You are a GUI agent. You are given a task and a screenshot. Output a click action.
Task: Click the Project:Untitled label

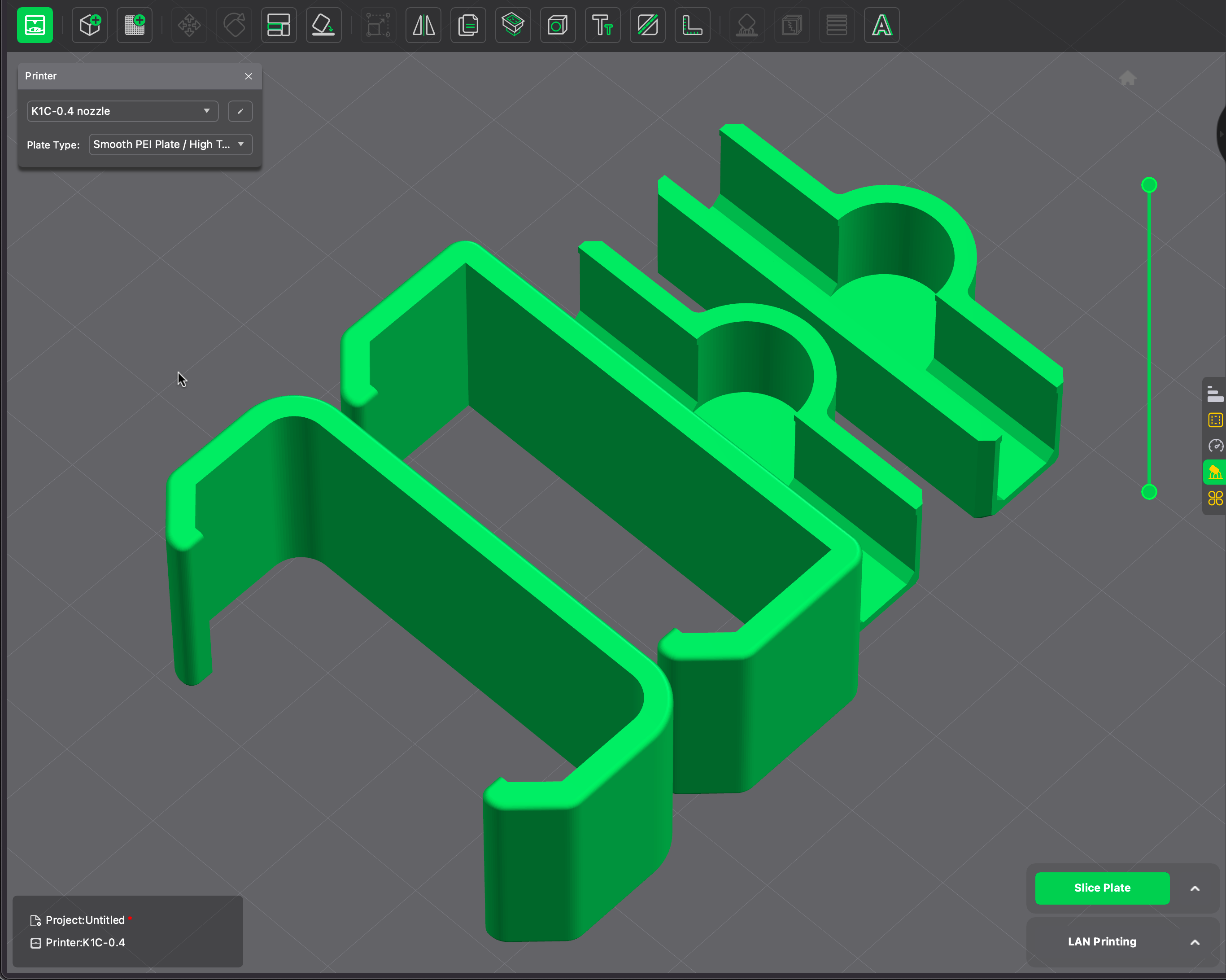click(85, 920)
